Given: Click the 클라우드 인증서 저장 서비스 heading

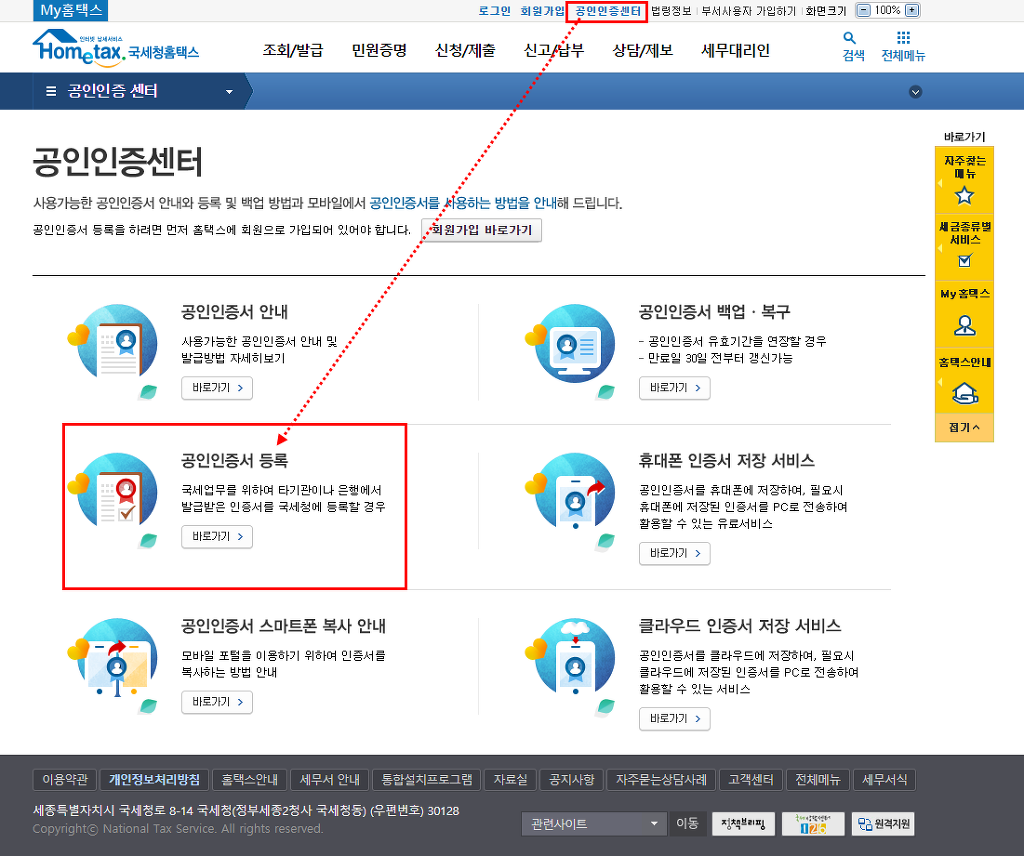Looking at the screenshot, I should pyautogui.click(x=740, y=626).
